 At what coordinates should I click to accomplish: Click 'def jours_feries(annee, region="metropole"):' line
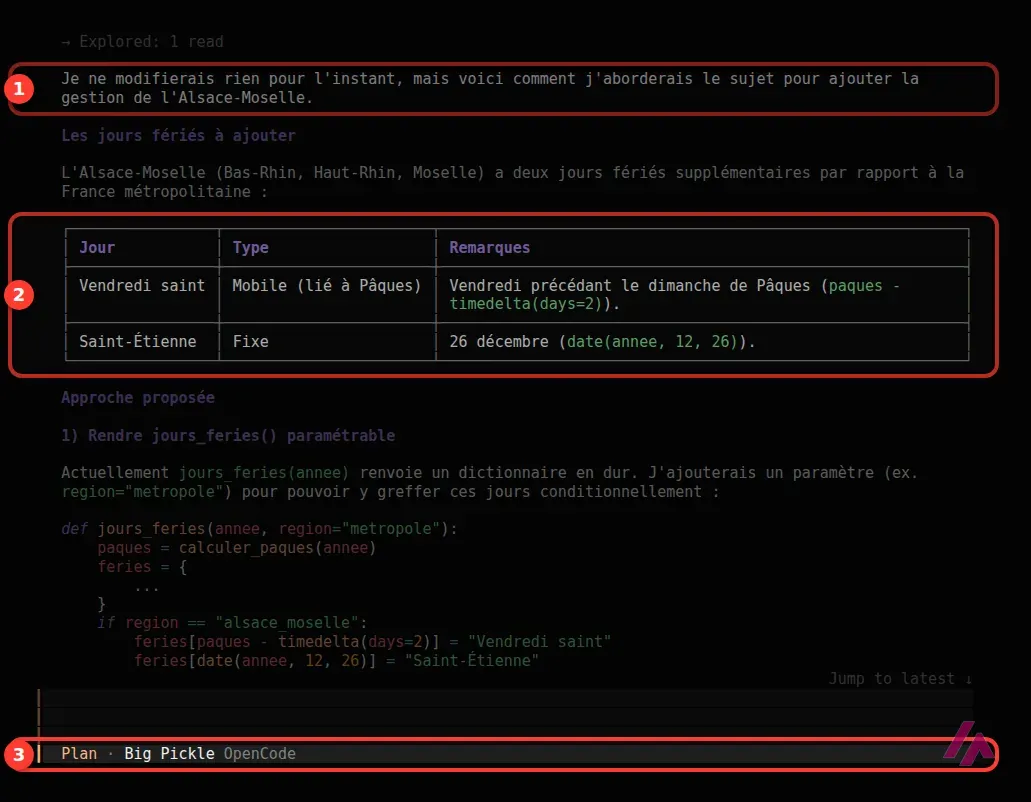(259, 529)
